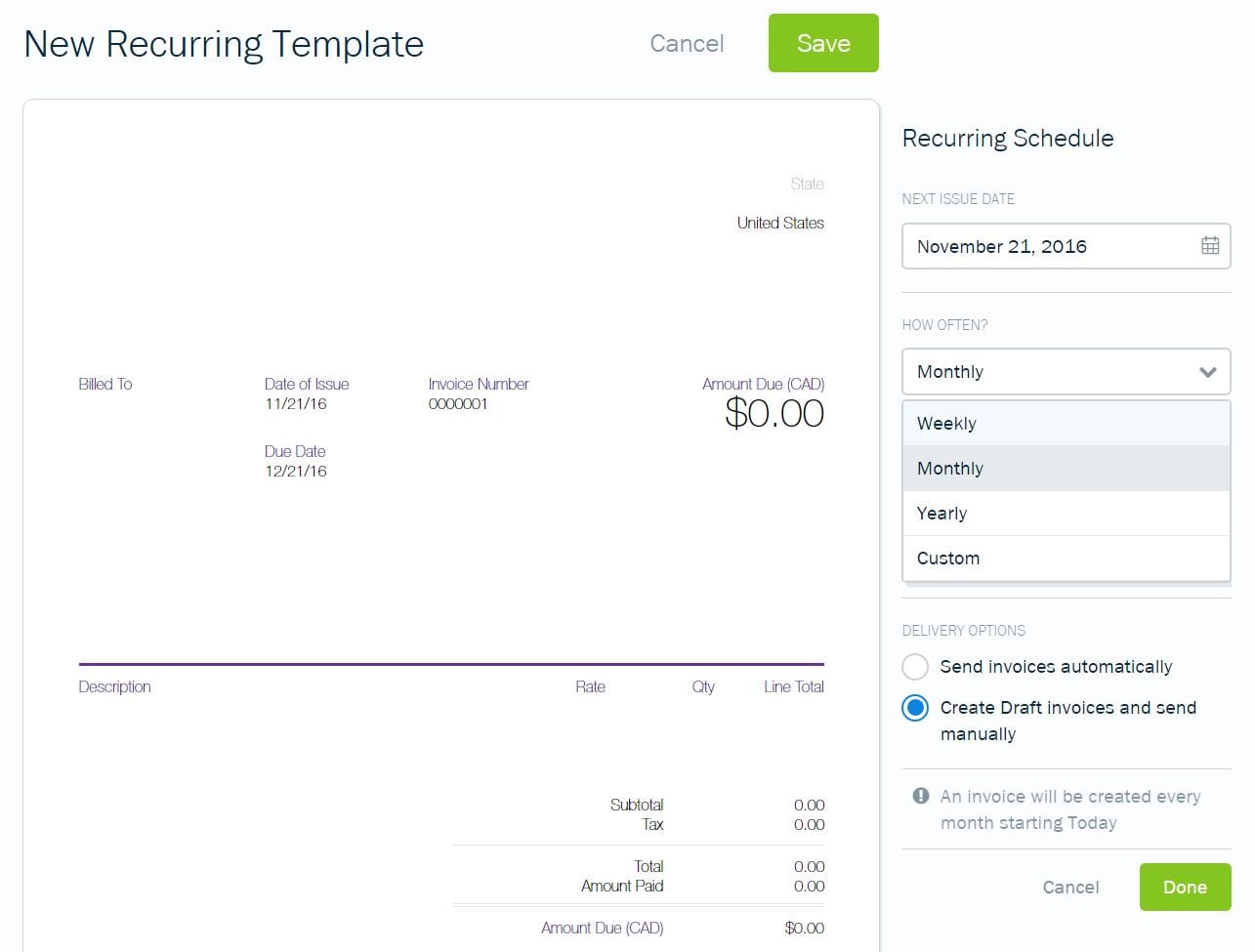1255x952 pixels.
Task: Cancel creating the recurring template
Action: pos(686,43)
